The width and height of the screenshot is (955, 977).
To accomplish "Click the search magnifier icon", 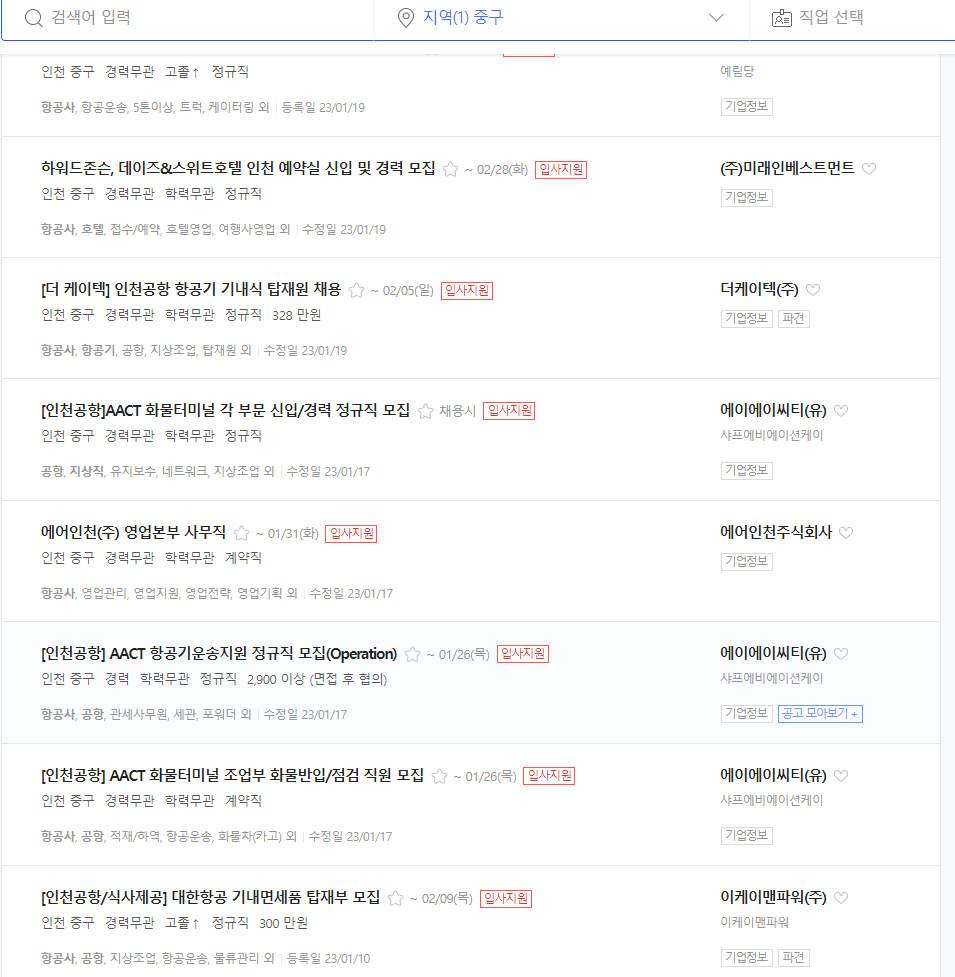I will pos(34,18).
